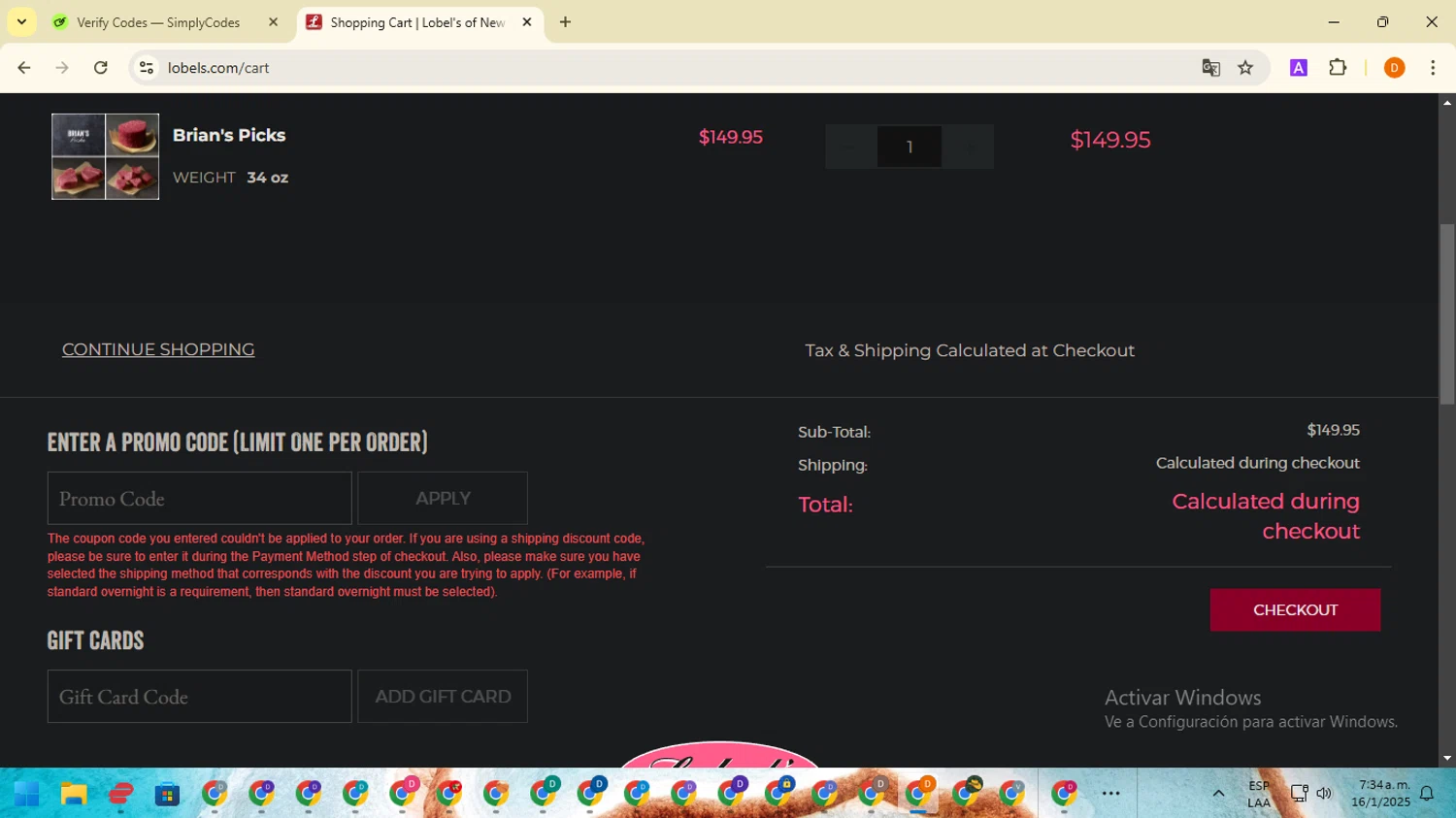Click the $149.95 Sub-Total value
The width and height of the screenshot is (1456, 818).
point(1333,430)
